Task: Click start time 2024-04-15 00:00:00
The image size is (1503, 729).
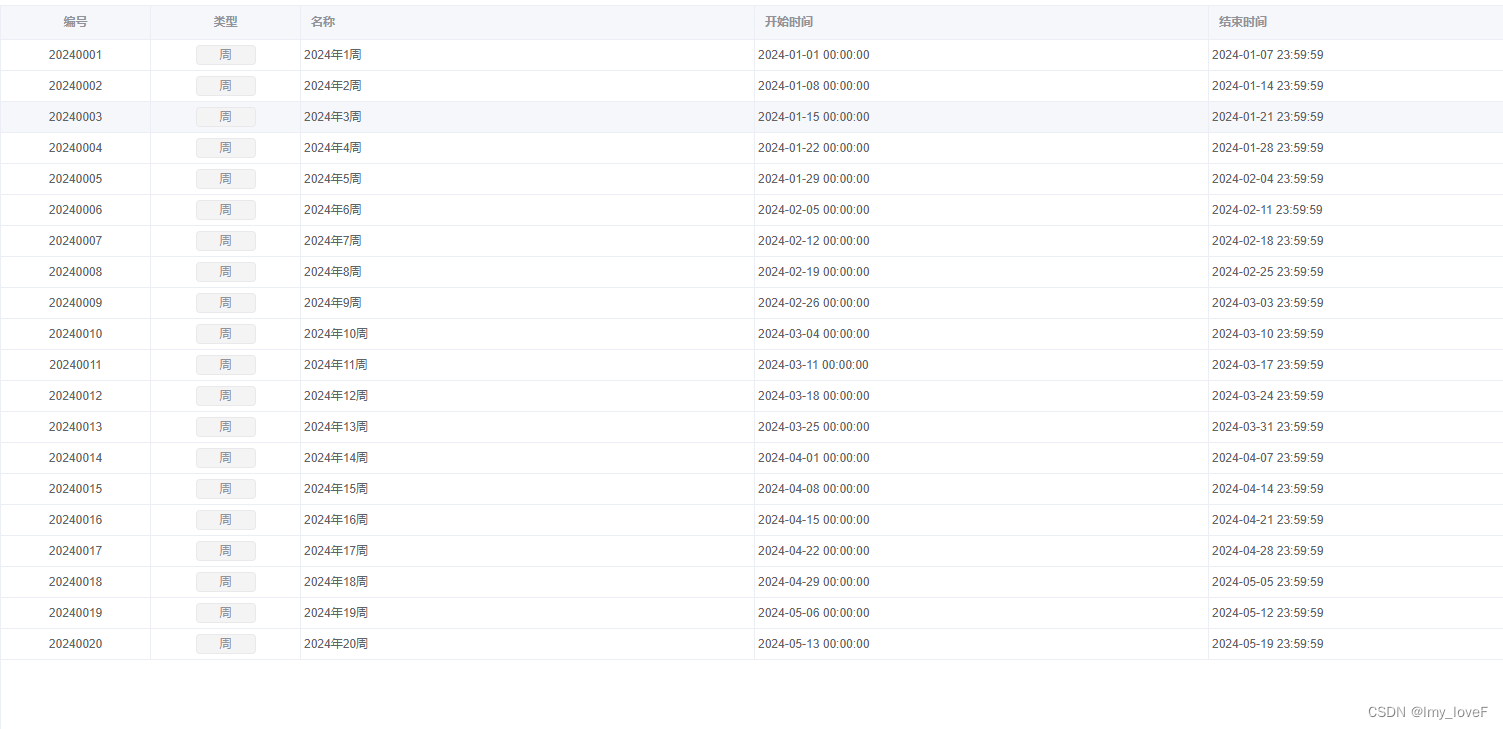Action: click(x=814, y=520)
